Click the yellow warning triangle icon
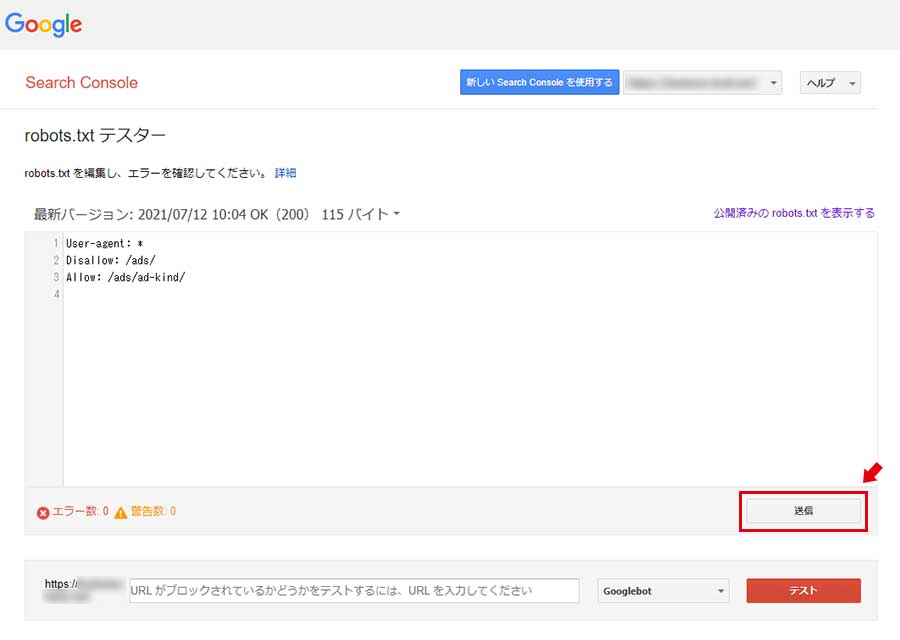Viewport: 900px width, 640px height. [x=121, y=513]
